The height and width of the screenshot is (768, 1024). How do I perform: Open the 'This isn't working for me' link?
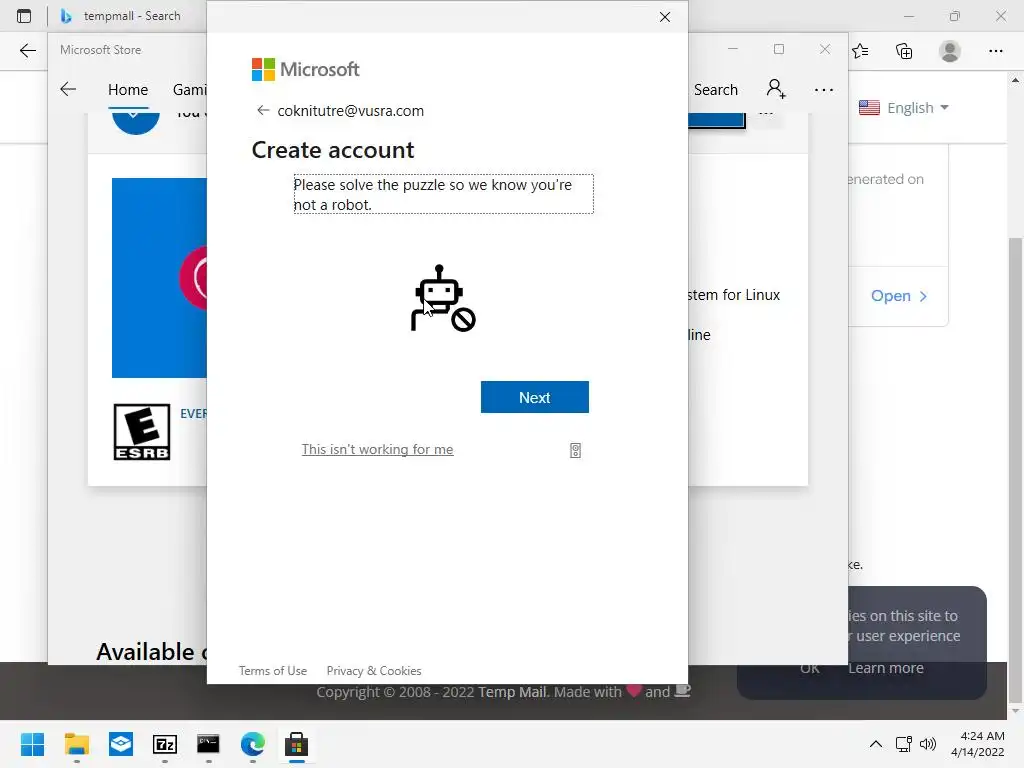(x=377, y=449)
